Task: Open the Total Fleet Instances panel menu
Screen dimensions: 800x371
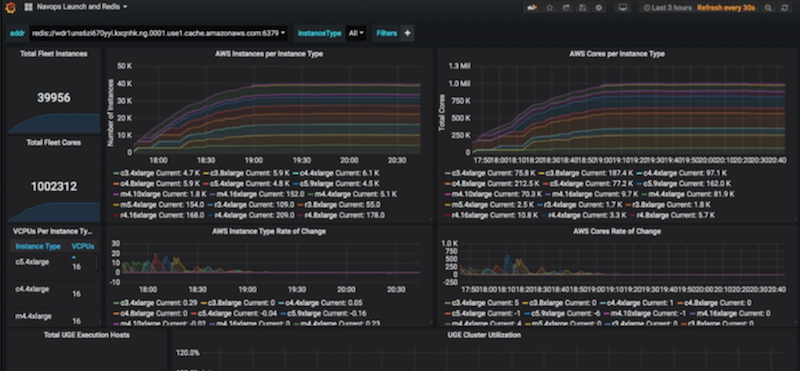Action: [54, 54]
